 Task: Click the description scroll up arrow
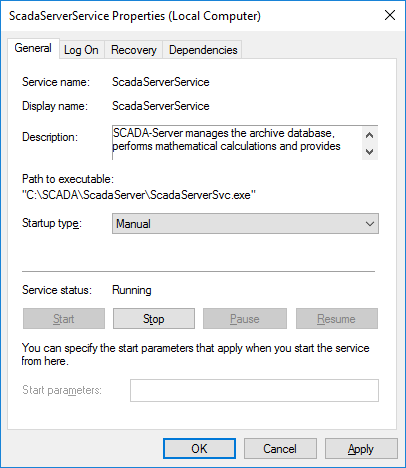369,135
